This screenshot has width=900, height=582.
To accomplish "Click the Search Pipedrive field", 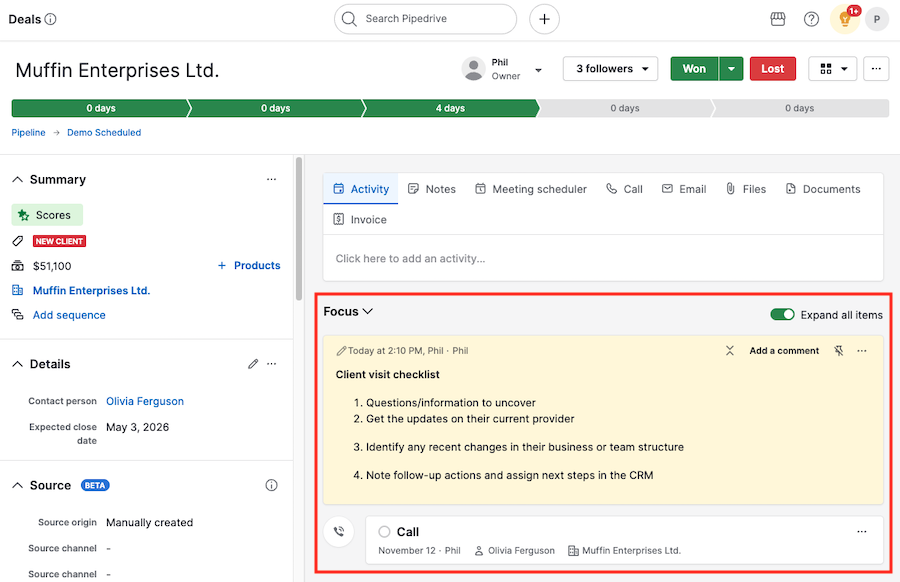I will click(x=426, y=19).
